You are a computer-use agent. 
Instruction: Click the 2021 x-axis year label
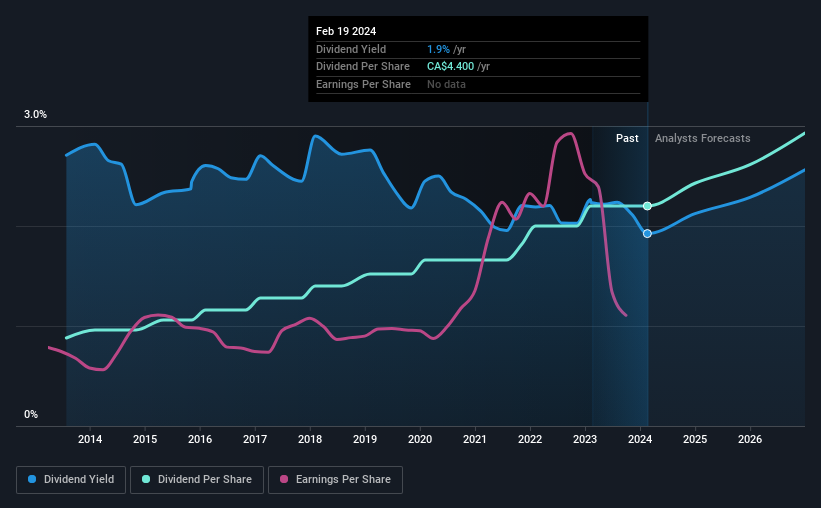point(475,439)
